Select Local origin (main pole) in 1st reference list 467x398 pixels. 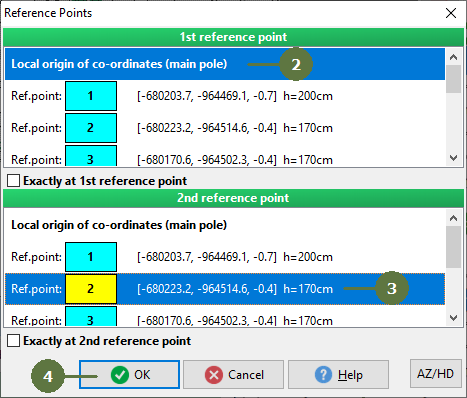click(x=225, y=64)
